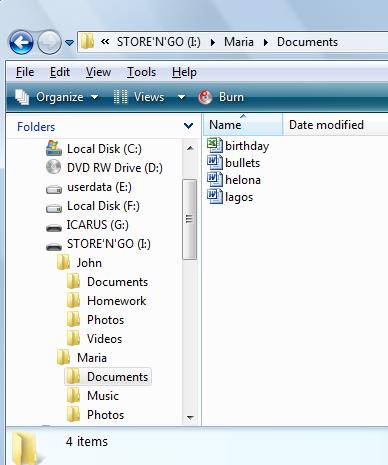Screen dimensions: 388x465
Task: Click the Views toolbar button
Action: [x=139, y=97]
